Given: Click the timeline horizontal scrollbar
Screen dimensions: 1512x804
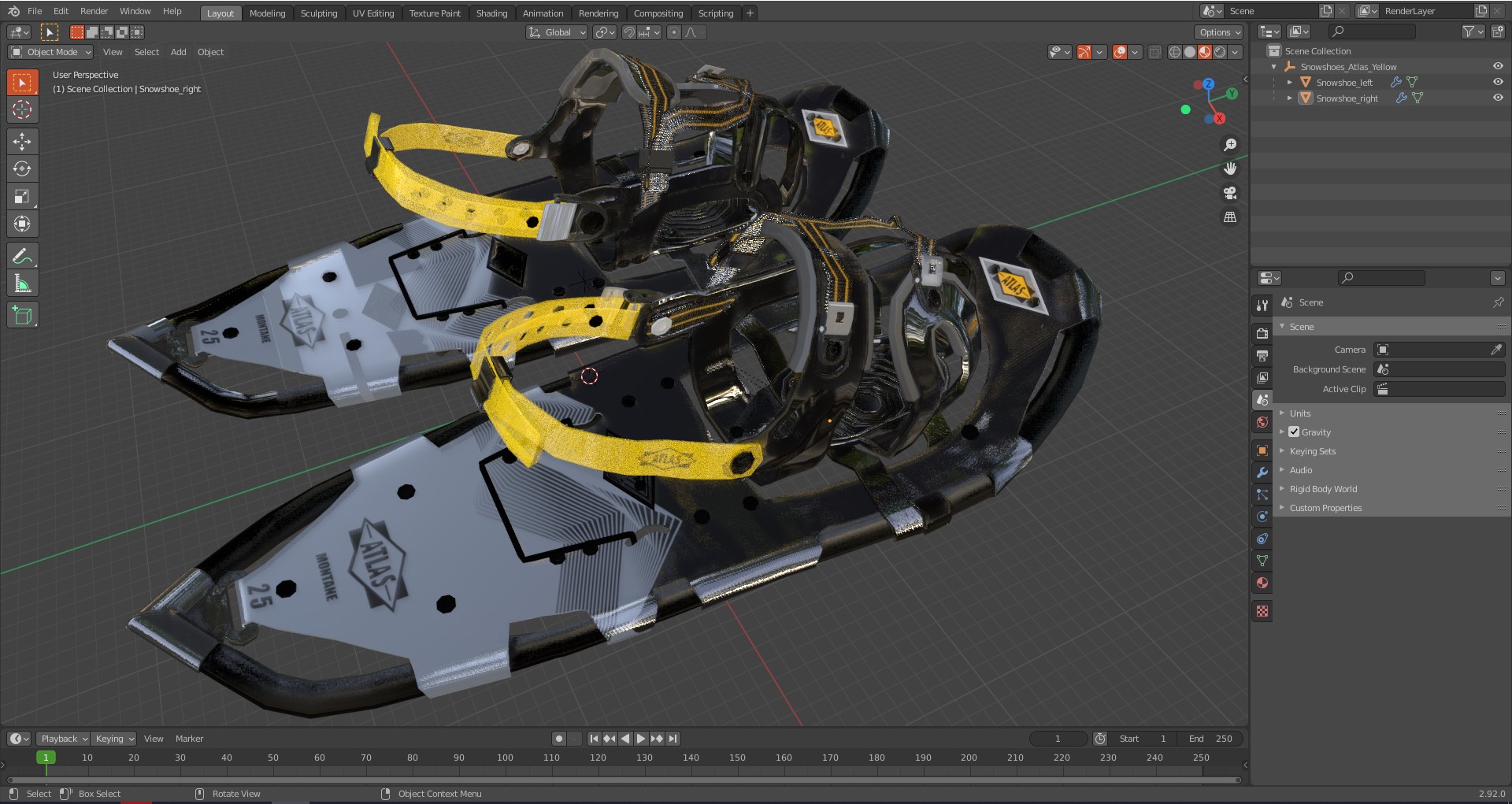Looking at the screenshot, I should pyautogui.click(x=624, y=780).
